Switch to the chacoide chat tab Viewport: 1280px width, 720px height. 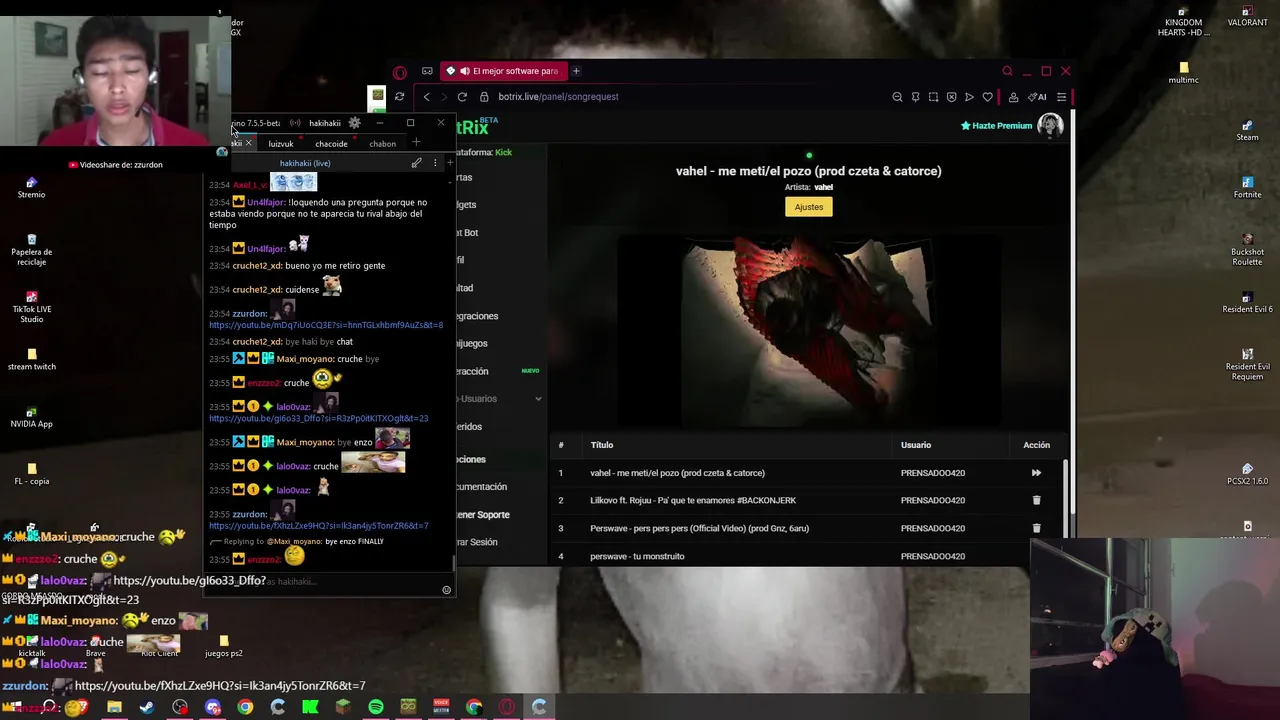pos(332,144)
